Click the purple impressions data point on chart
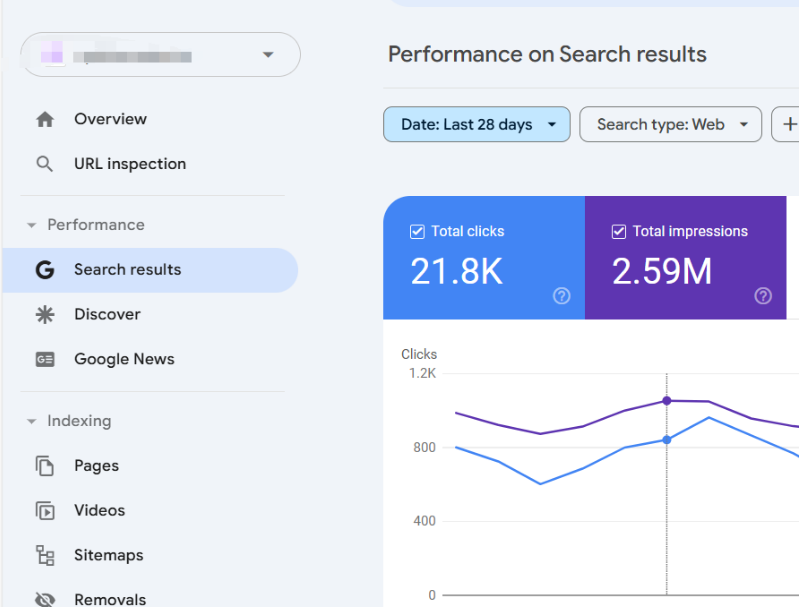The width and height of the screenshot is (805, 607). point(666,401)
